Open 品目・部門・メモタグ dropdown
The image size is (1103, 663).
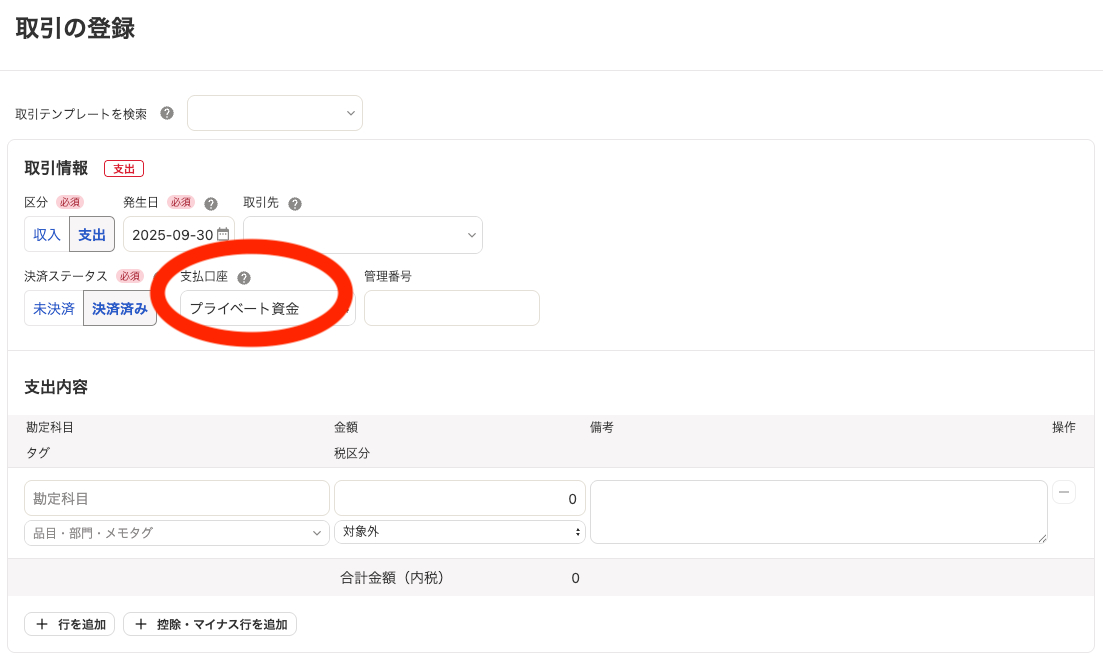click(x=177, y=533)
